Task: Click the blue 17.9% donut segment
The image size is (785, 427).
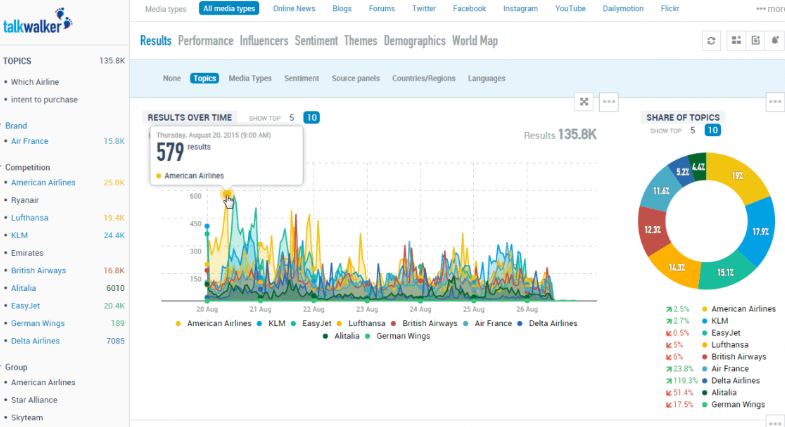Action: [760, 231]
